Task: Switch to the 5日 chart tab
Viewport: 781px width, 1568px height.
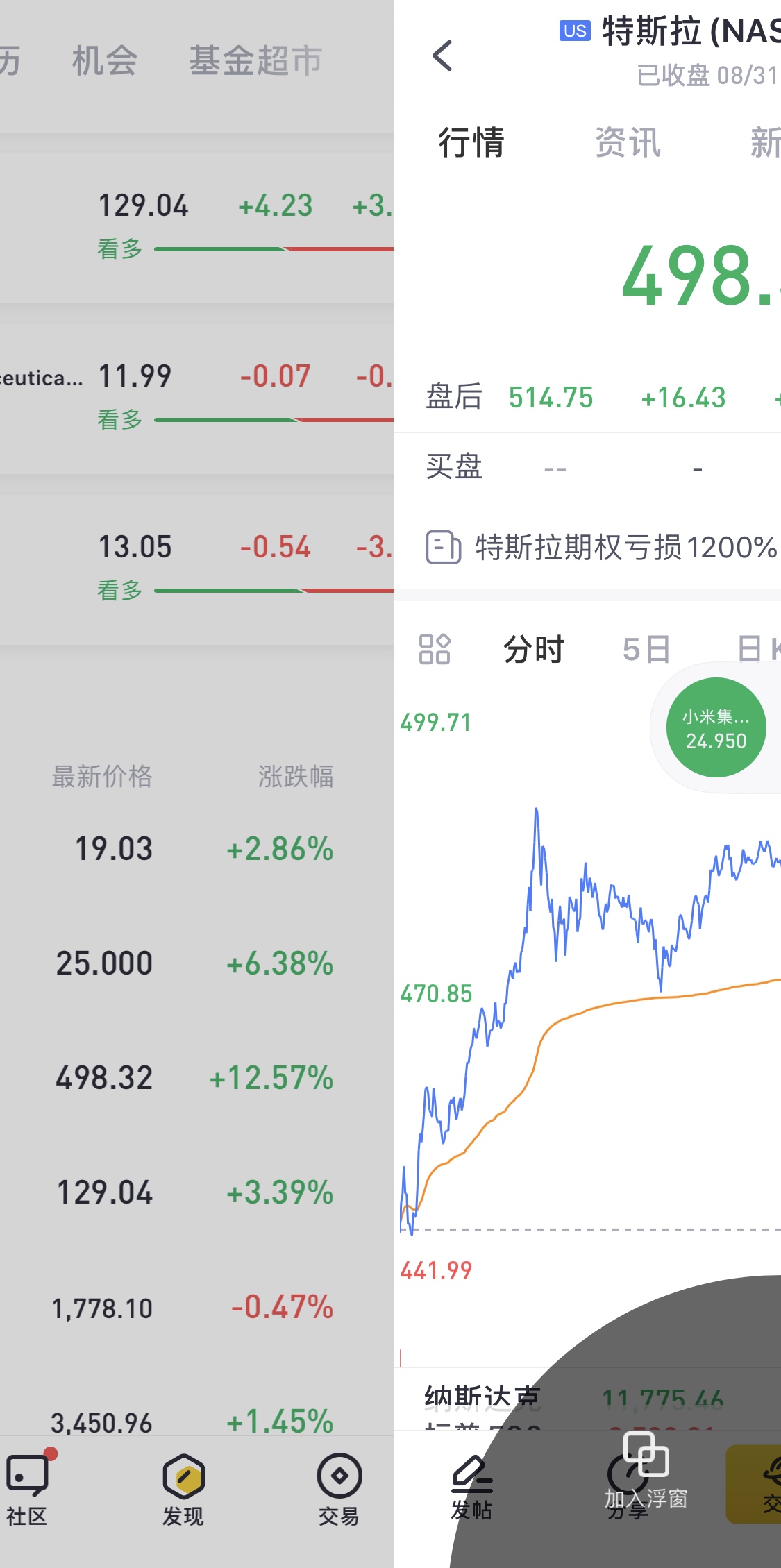Action: click(x=646, y=650)
